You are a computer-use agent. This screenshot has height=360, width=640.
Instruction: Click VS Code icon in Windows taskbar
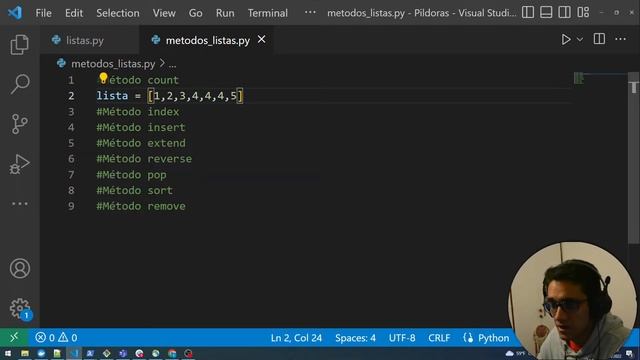pos(74,353)
